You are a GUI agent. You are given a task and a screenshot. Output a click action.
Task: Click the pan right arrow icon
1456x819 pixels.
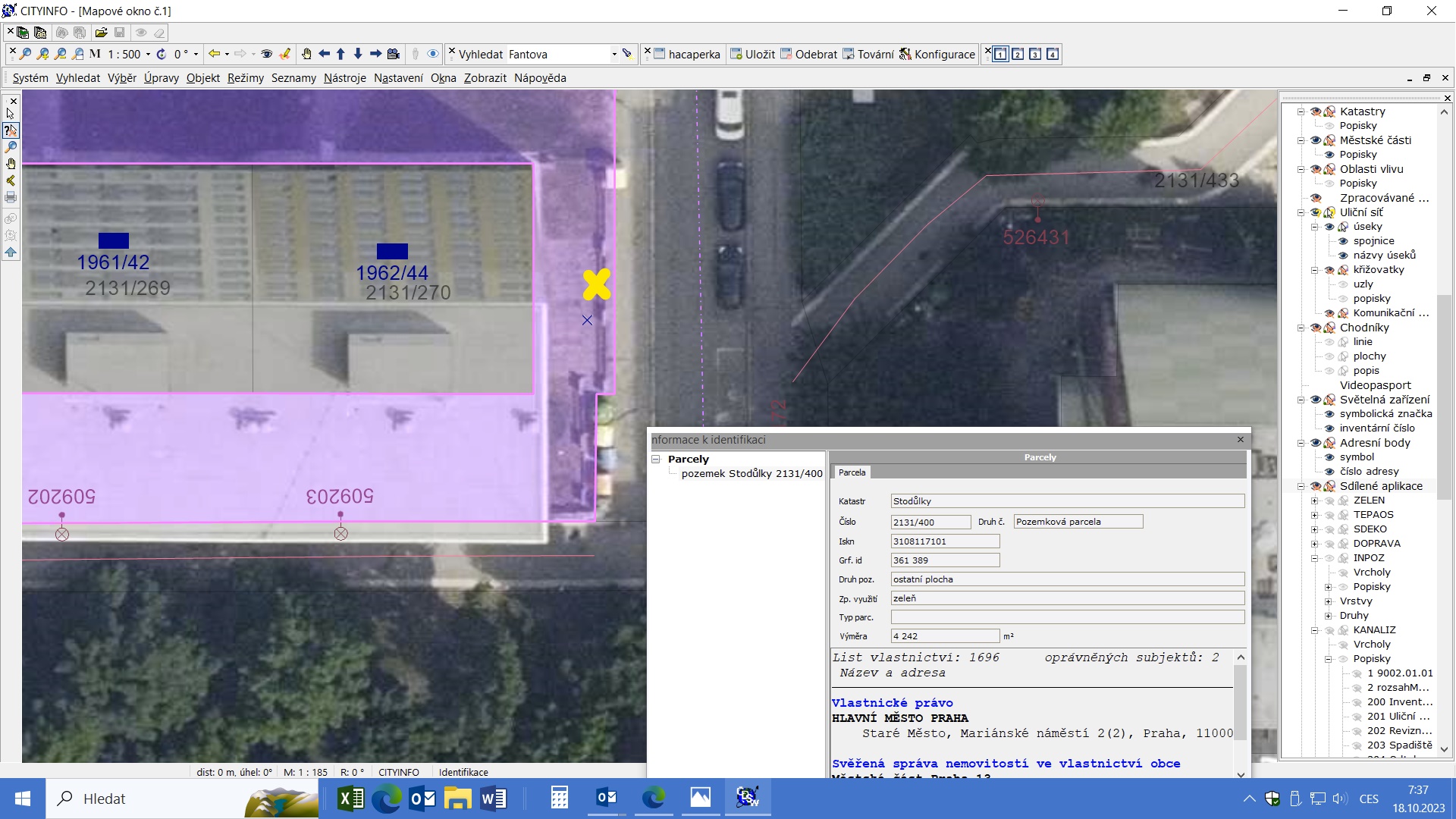pyautogui.click(x=375, y=54)
